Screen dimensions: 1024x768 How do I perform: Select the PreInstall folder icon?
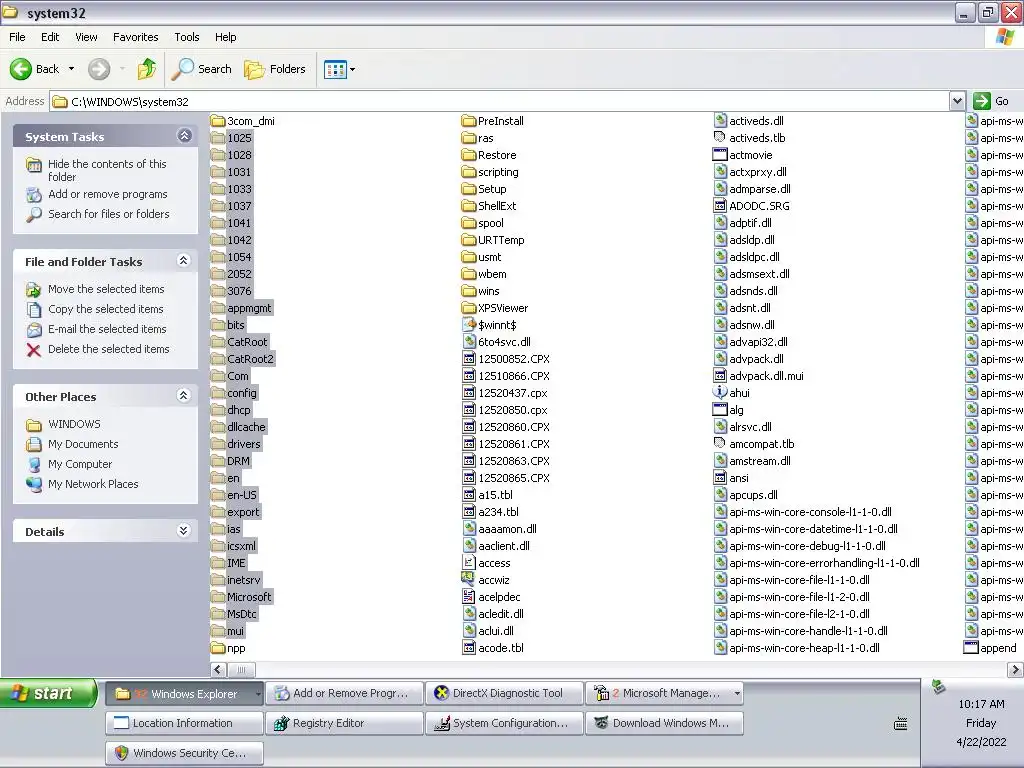click(468, 121)
